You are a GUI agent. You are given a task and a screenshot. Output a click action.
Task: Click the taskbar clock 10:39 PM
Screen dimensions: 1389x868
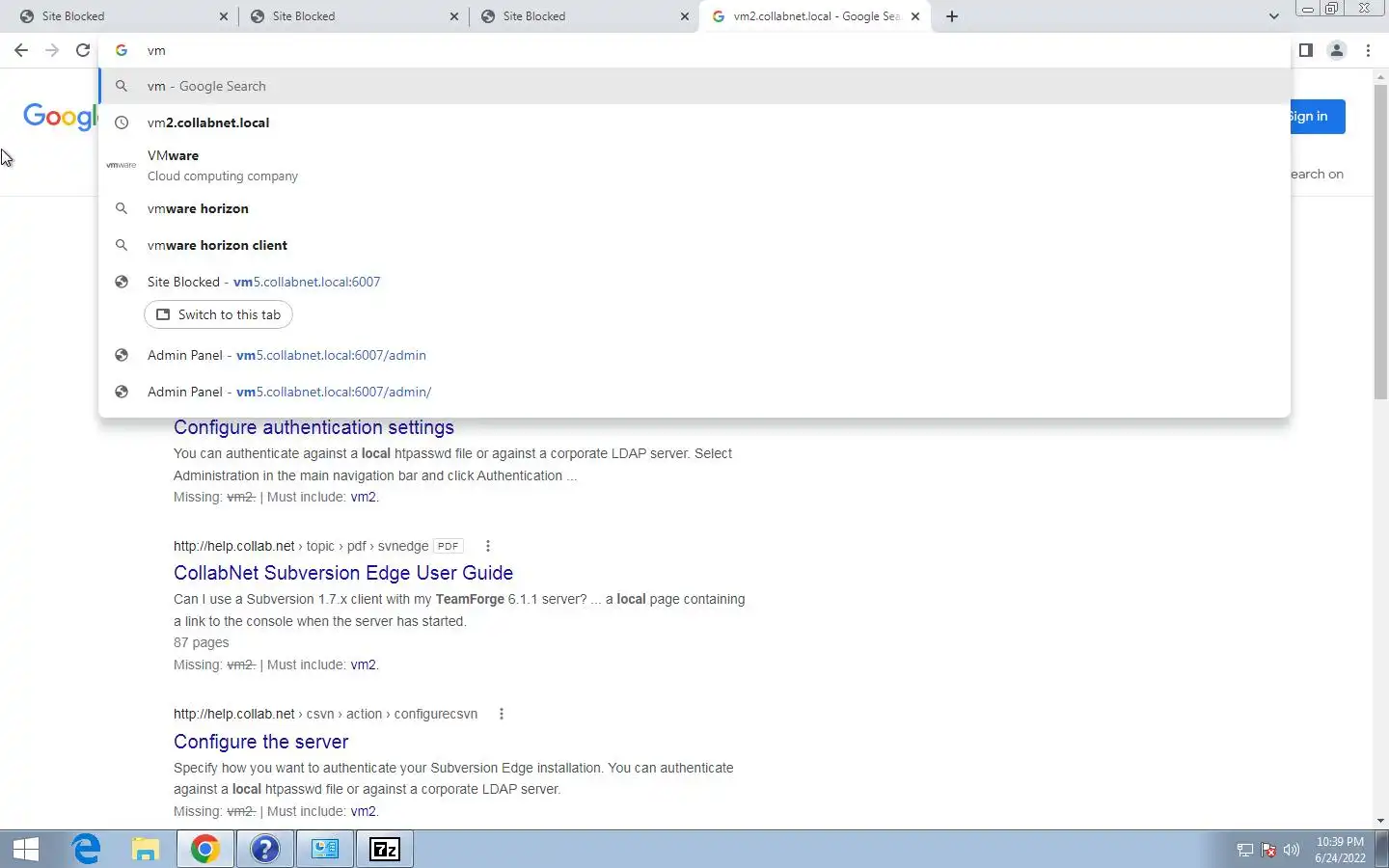coord(1340,850)
